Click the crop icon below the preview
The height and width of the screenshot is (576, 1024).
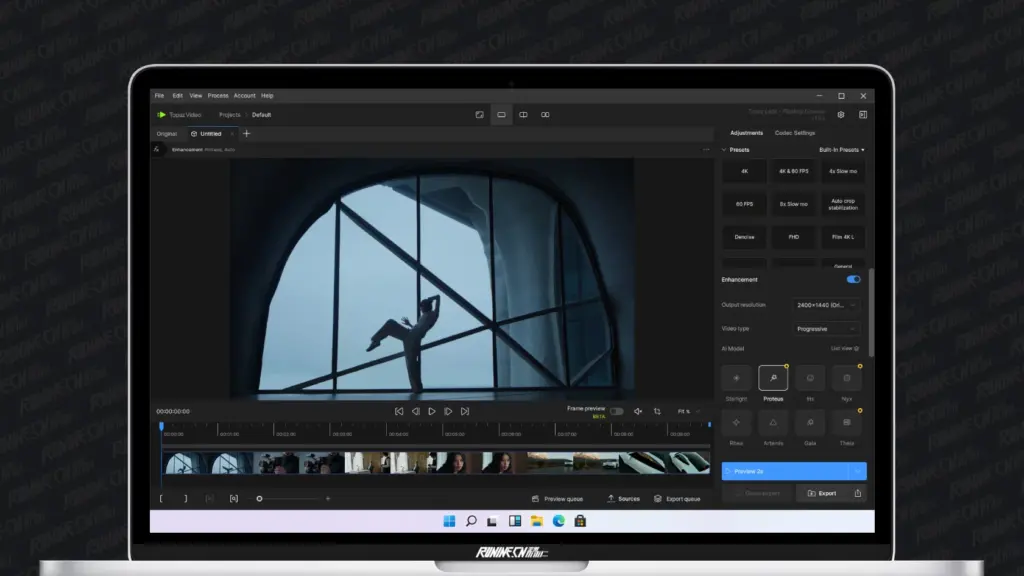pyautogui.click(x=657, y=411)
